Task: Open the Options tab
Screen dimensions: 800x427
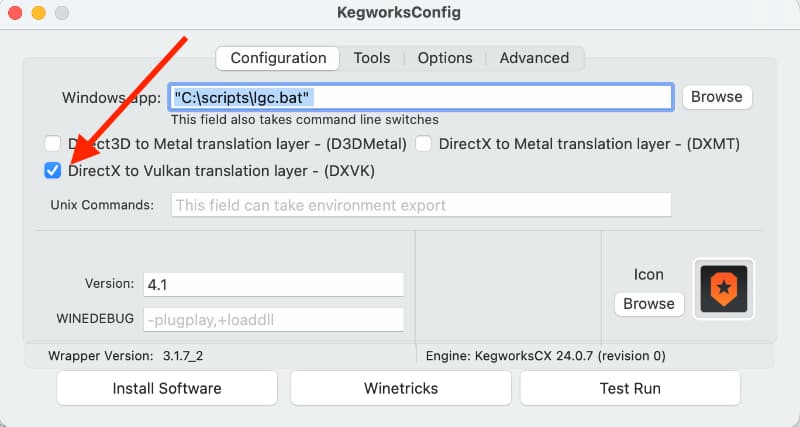Action: pos(445,58)
